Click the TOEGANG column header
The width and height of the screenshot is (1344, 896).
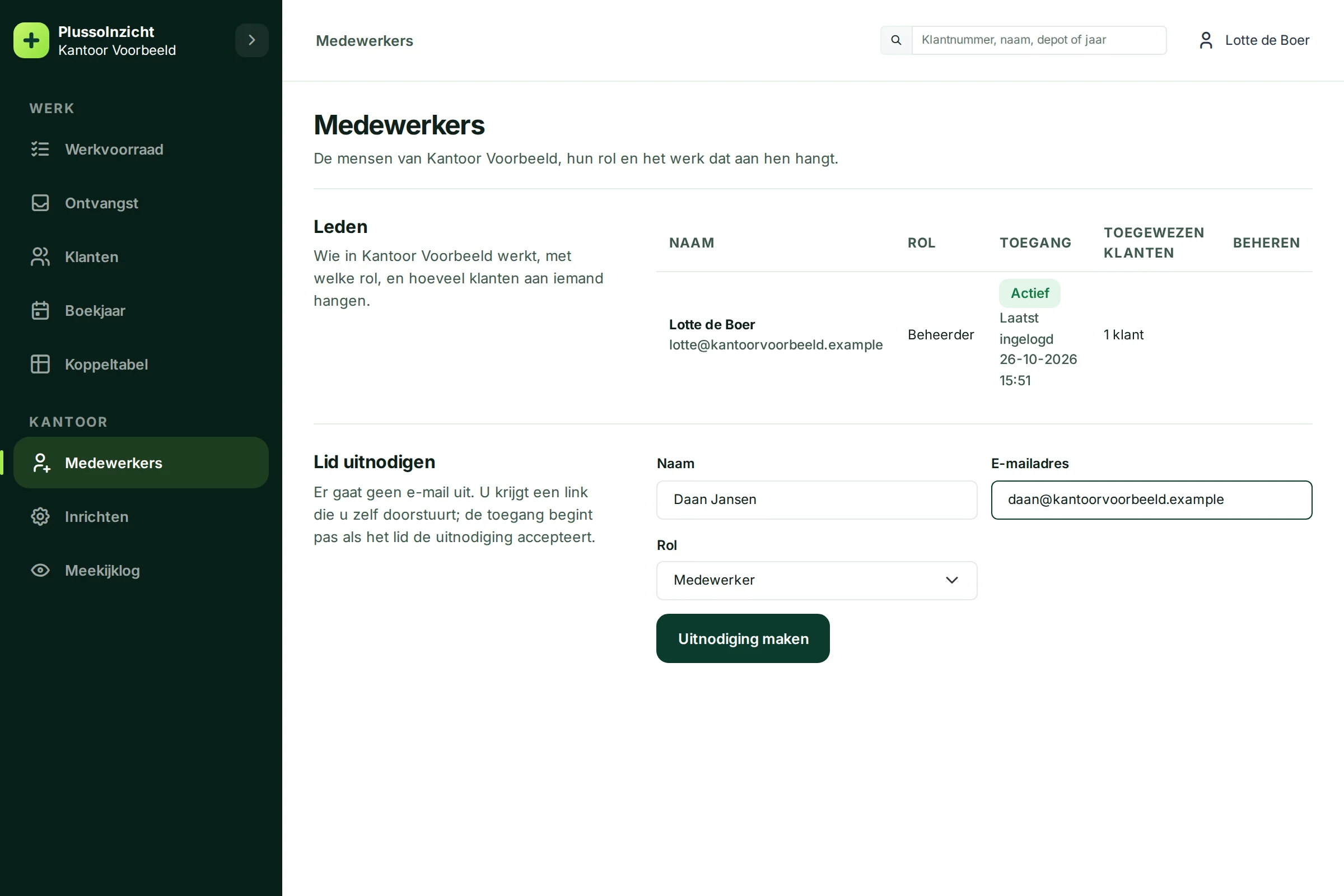click(1035, 243)
